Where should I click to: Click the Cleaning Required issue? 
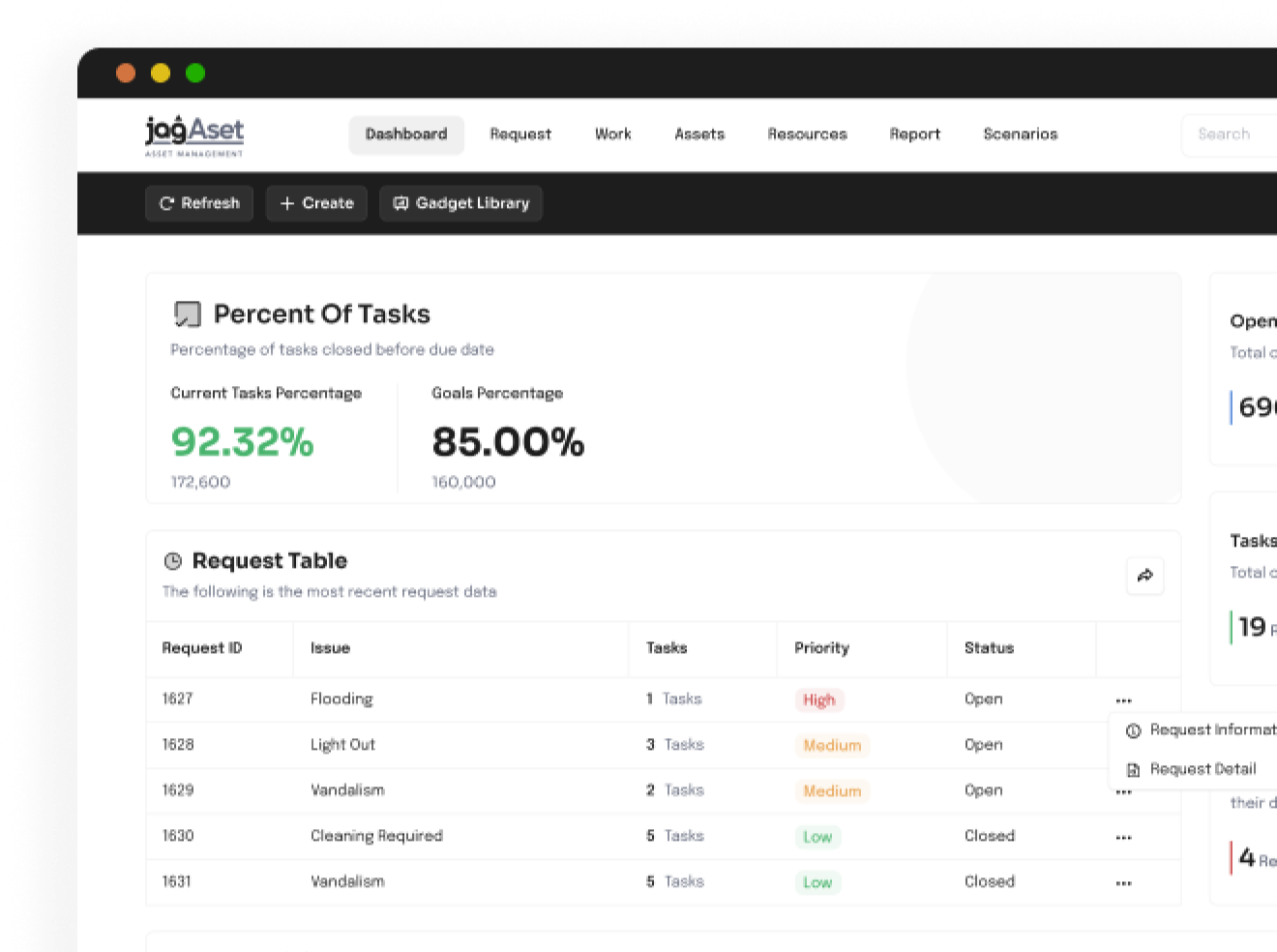(376, 836)
